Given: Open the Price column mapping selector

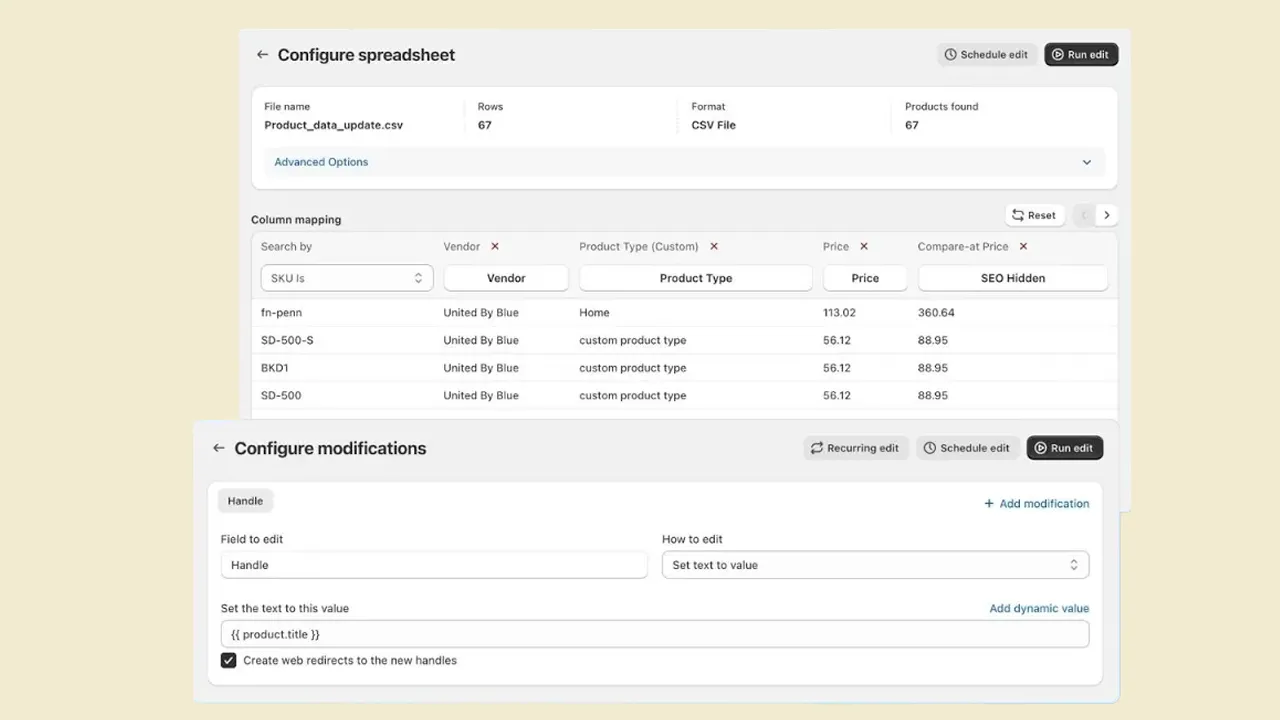Looking at the screenshot, I should tap(865, 278).
